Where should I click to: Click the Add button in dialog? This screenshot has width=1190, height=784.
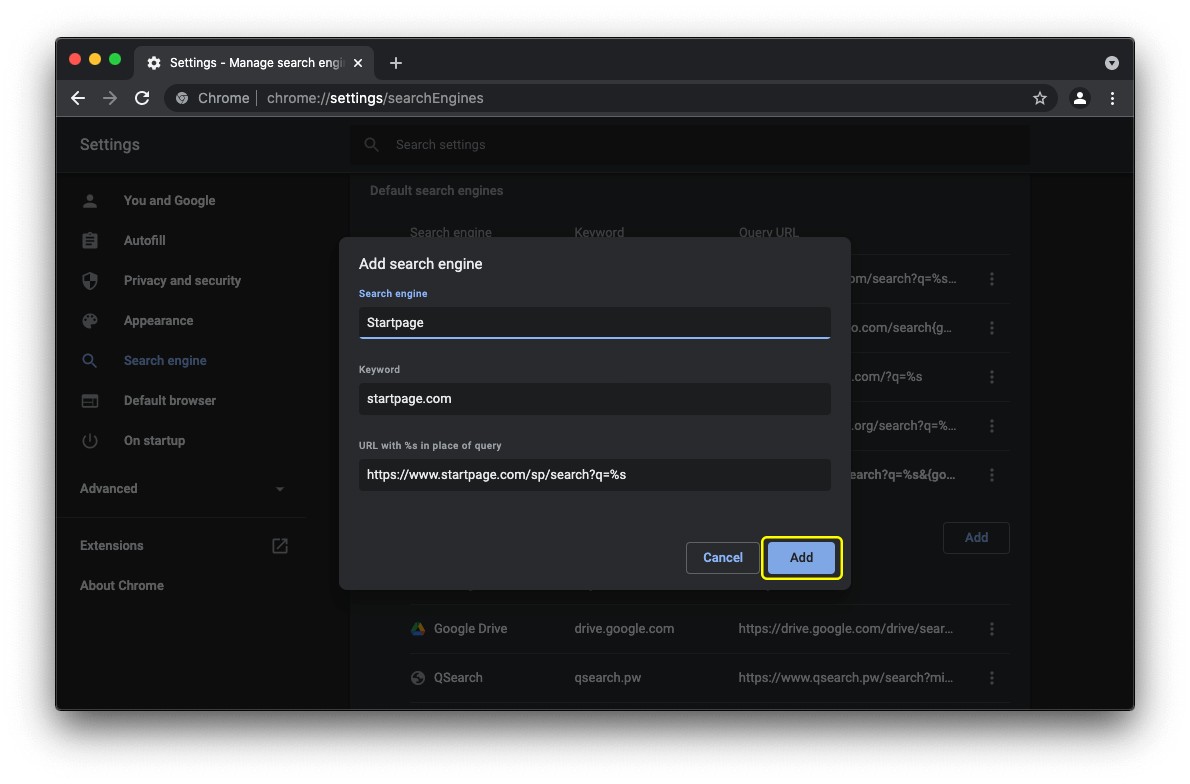801,558
